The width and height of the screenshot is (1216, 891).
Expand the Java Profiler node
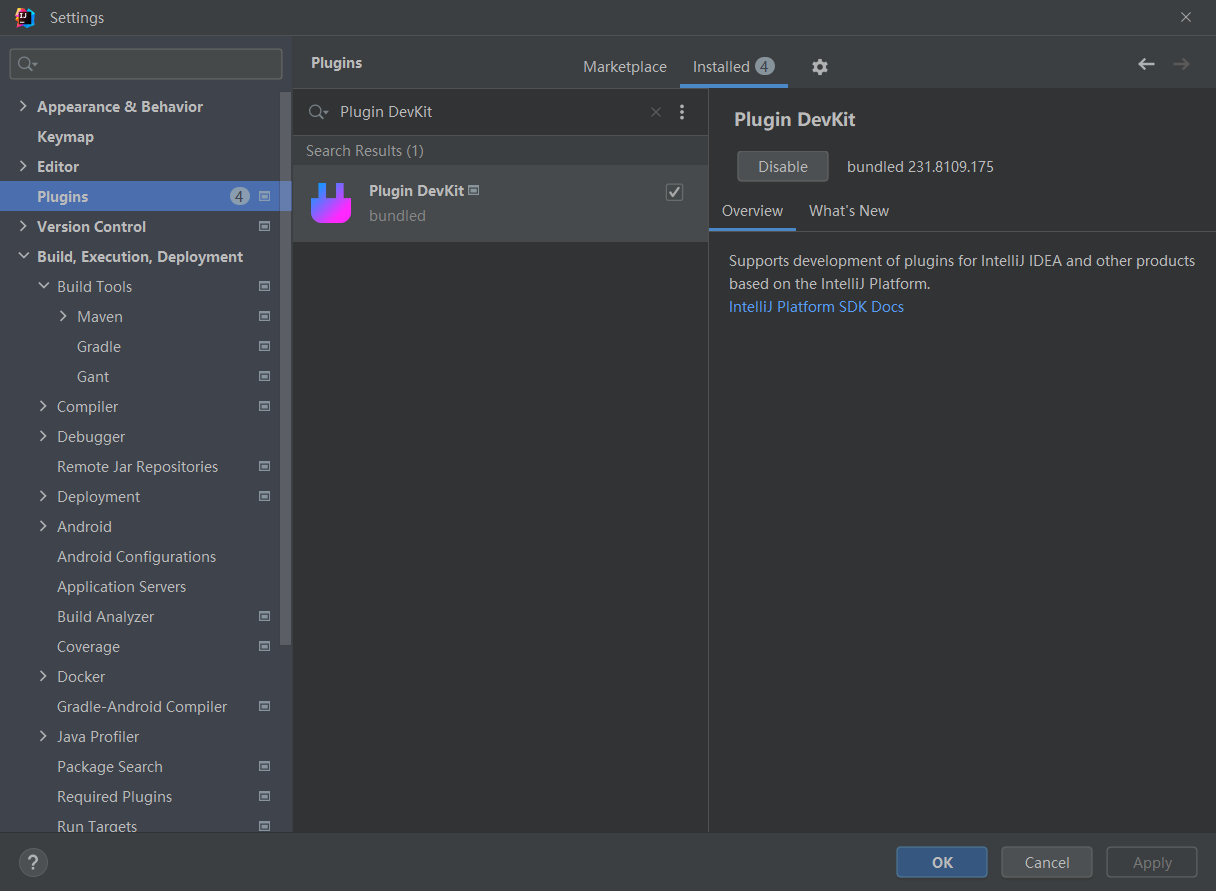[x=43, y=736]
